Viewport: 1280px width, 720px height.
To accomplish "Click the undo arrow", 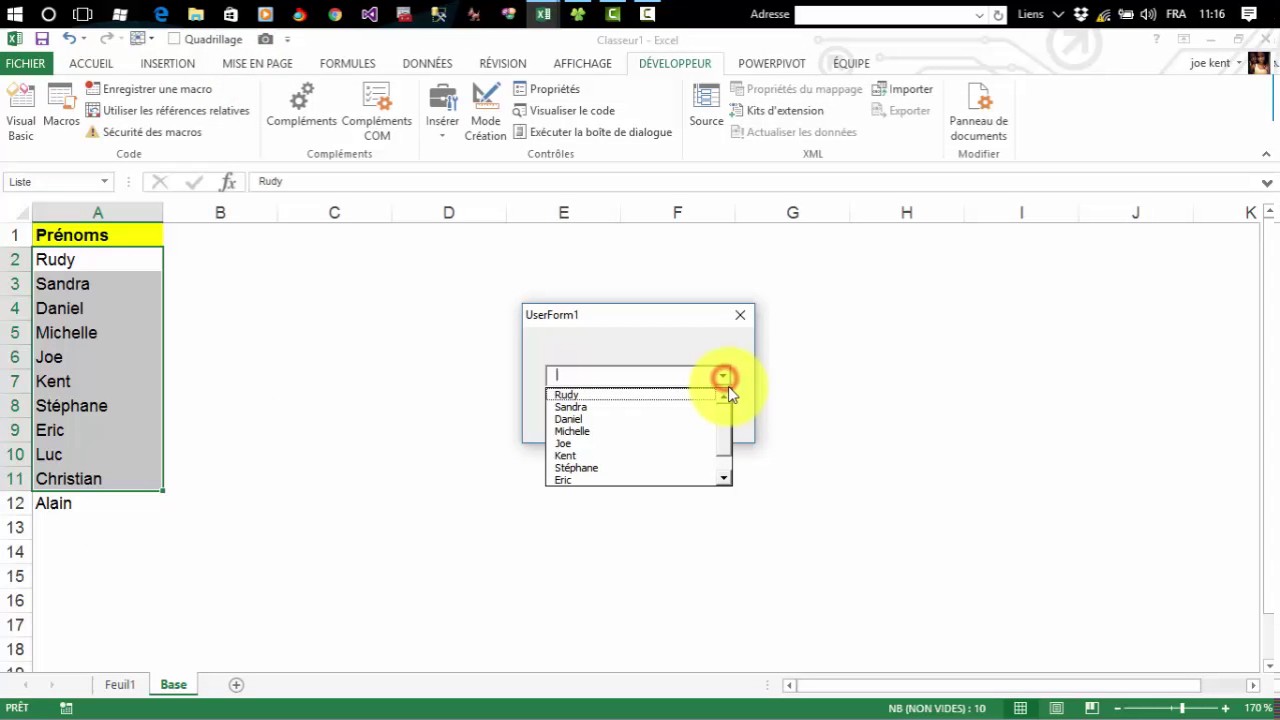I will [x=69, y=39].
